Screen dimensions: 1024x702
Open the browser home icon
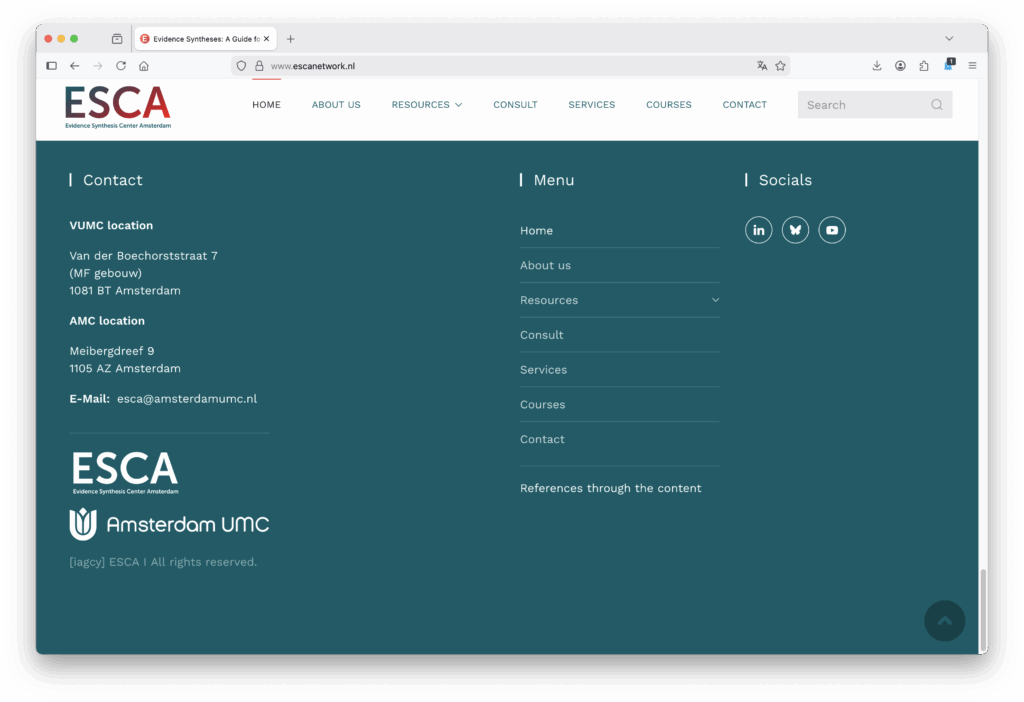coord(144,66)
